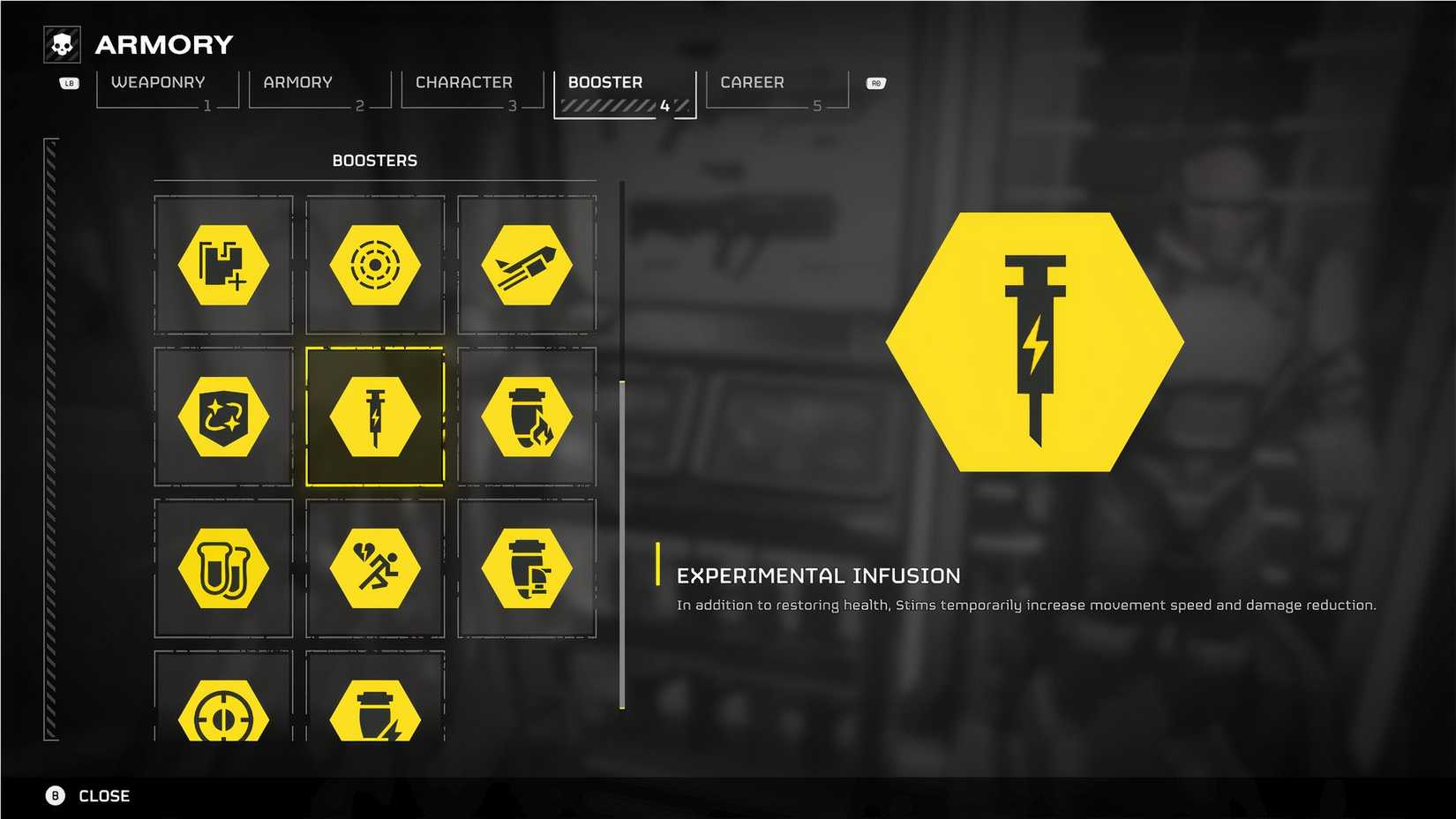Click the boosters list scrollbar
The height and width of the screenshot is (819, 1456).
tap(622, 543)
